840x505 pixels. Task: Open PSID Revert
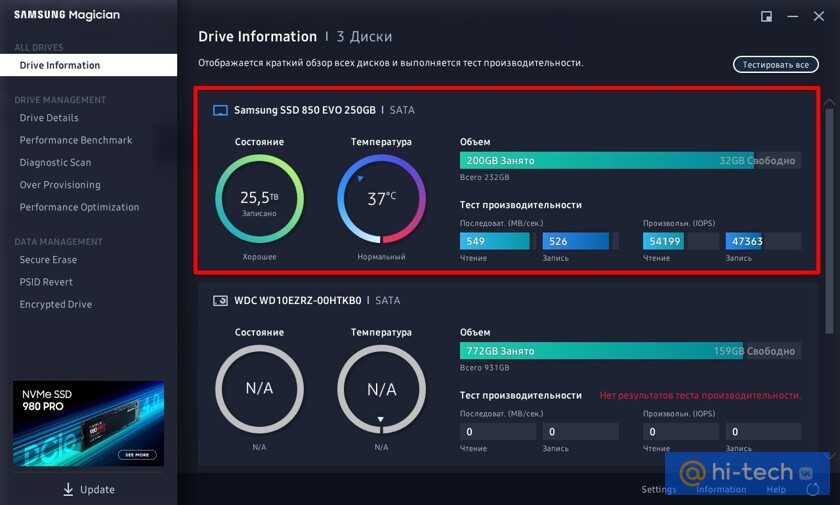[46, 282]
